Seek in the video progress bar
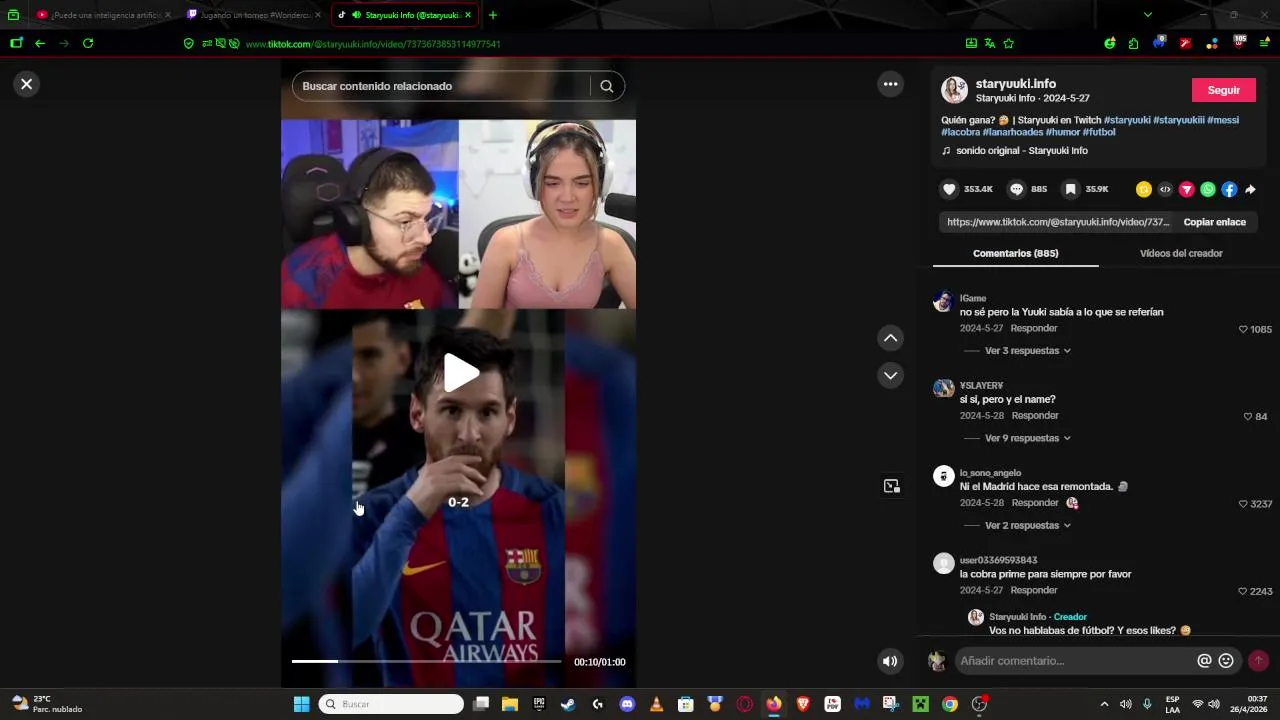 click(x=427, y=661)
